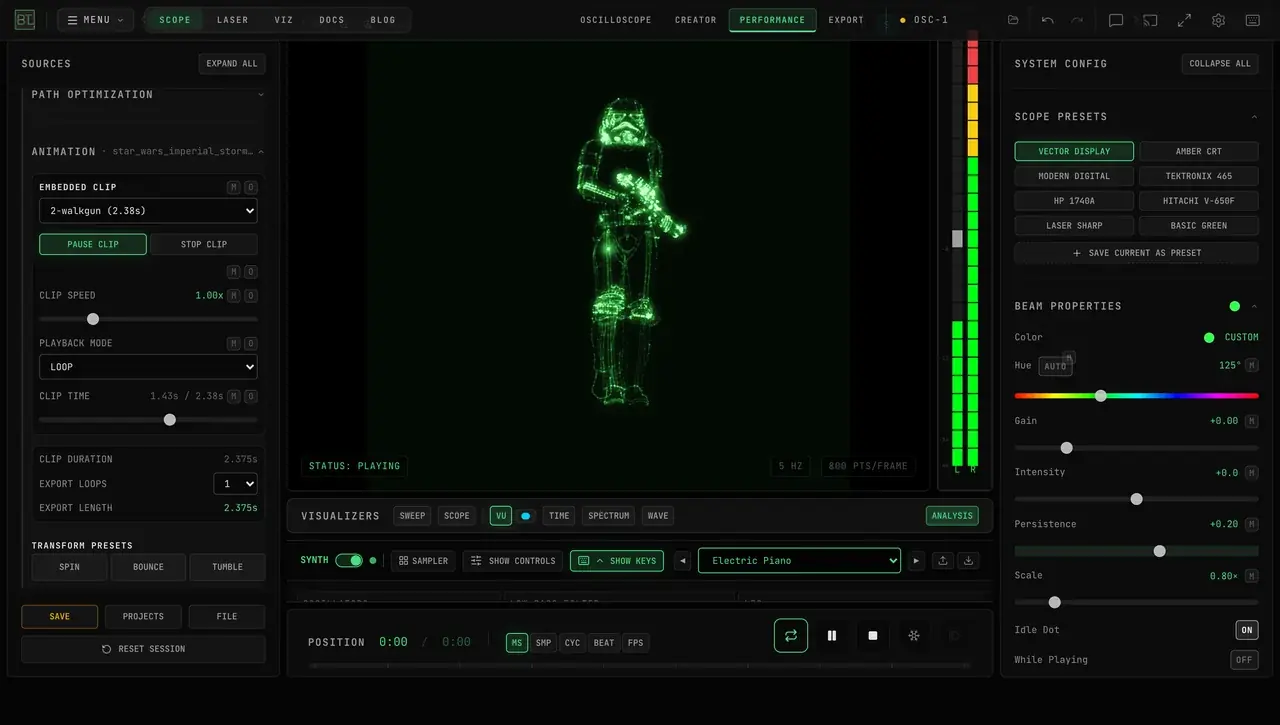Open the Blog tab
The height and width of the screenshot is (725, 1280).
383,20
